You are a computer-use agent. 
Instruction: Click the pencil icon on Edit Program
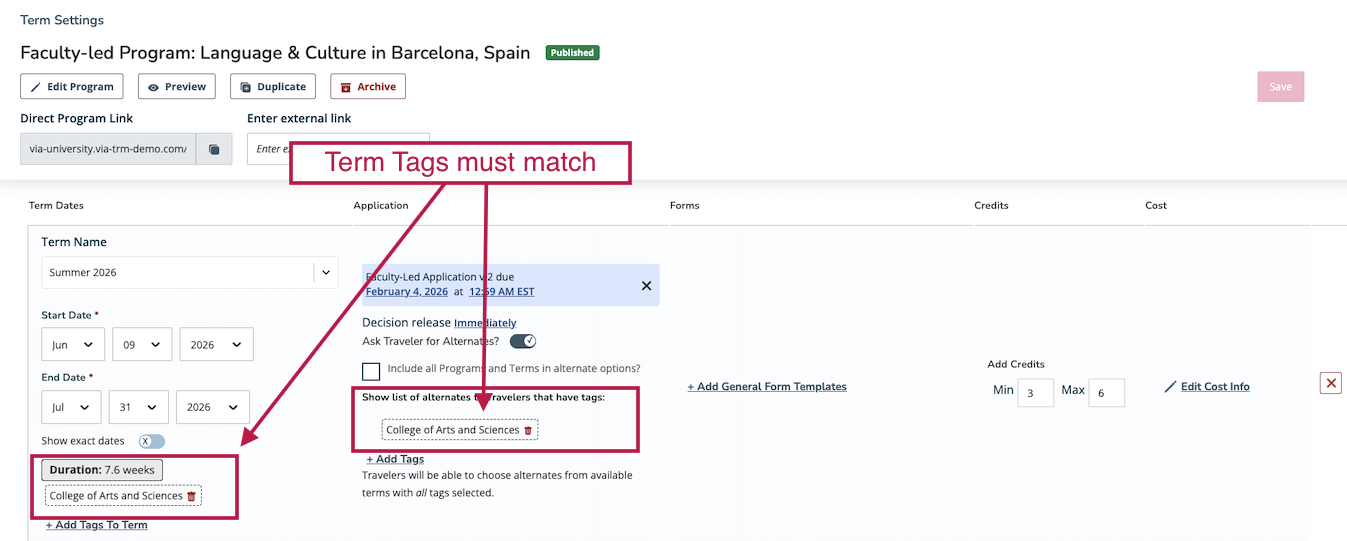tap(36, 87)
